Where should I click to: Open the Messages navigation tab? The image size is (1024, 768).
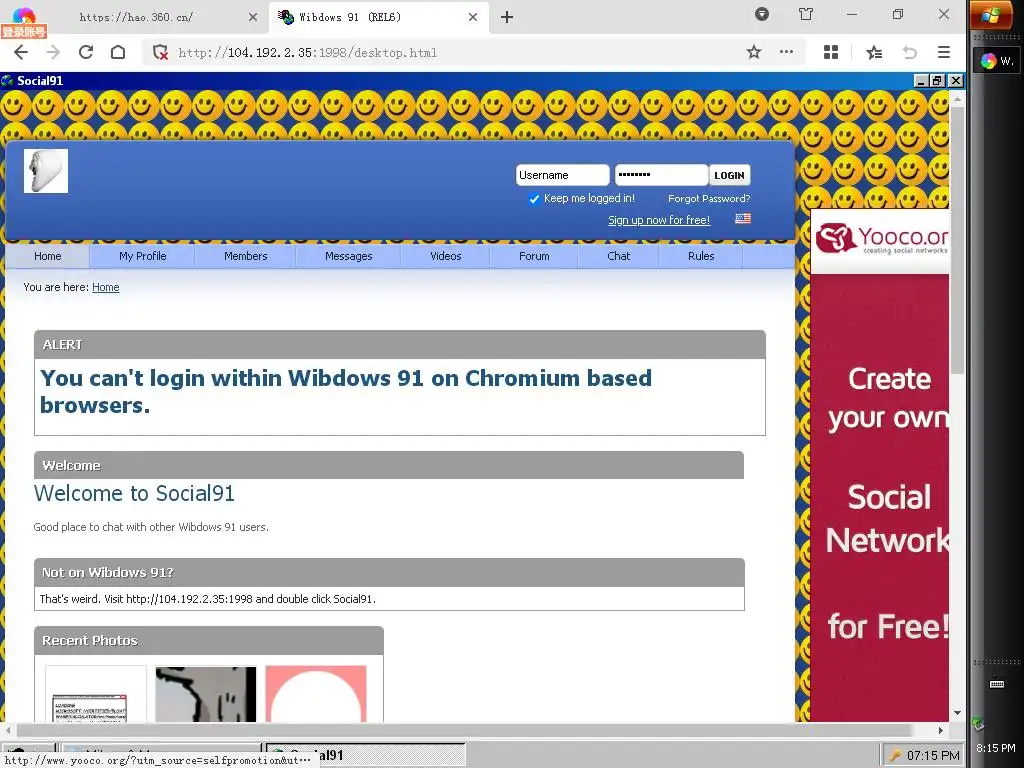click(349, 256)
